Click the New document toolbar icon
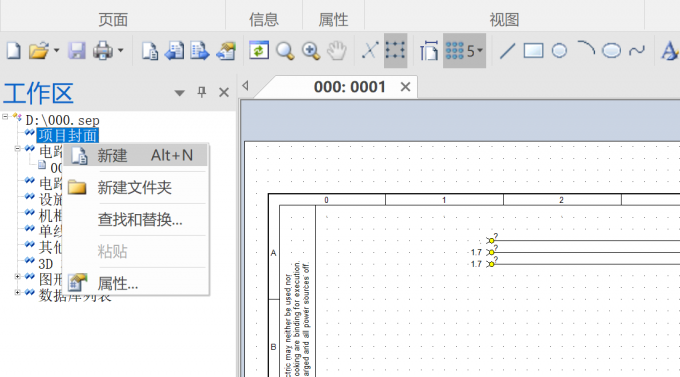The width and height of the screenshot is (680, 377). click(13, 51)
